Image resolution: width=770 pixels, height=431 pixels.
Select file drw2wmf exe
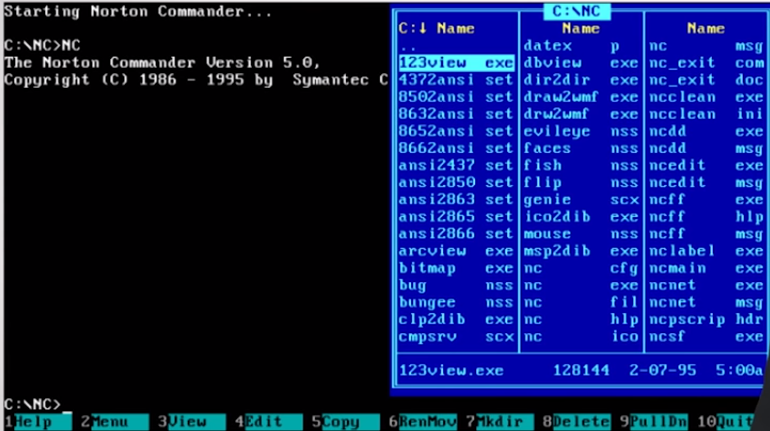click(x=581, y=114)
